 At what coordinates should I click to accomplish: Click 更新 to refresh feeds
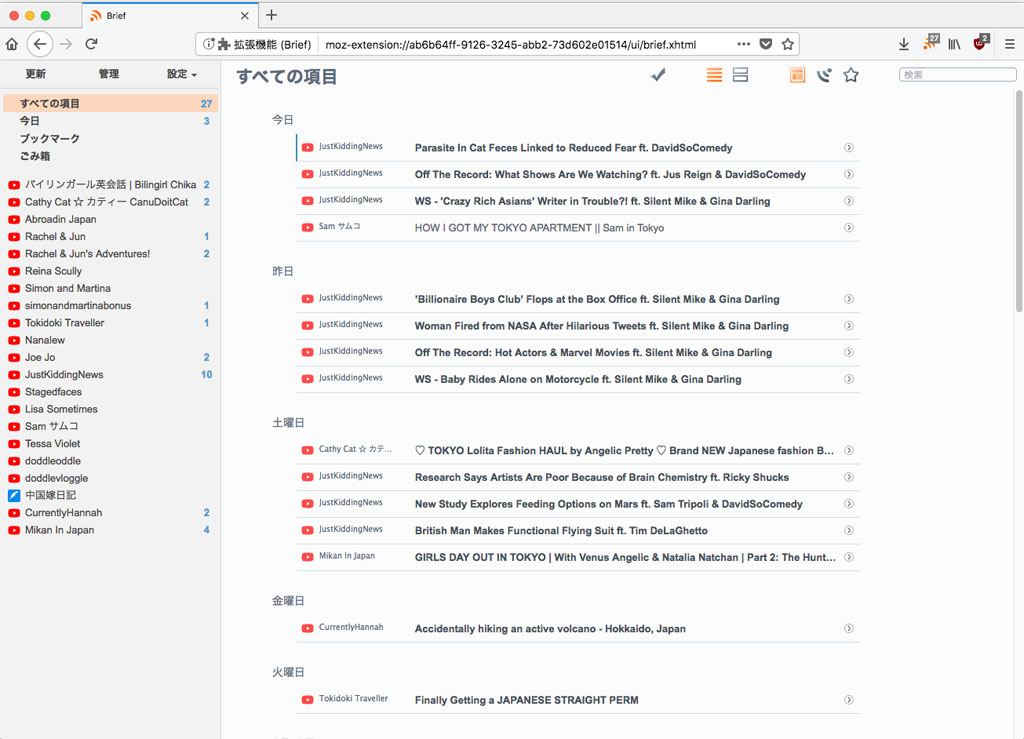coord(36,74)
